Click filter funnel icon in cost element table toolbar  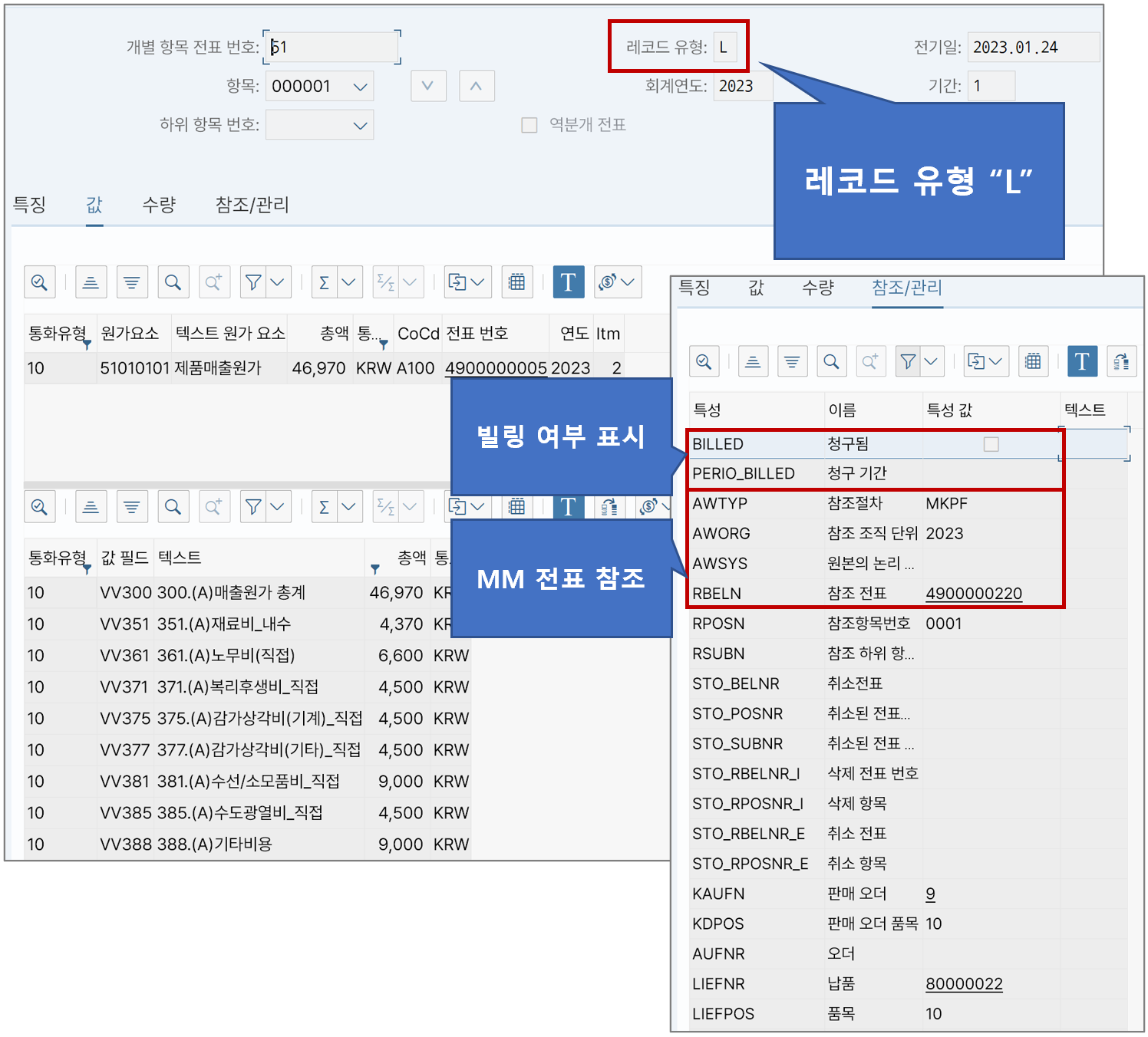253,282
